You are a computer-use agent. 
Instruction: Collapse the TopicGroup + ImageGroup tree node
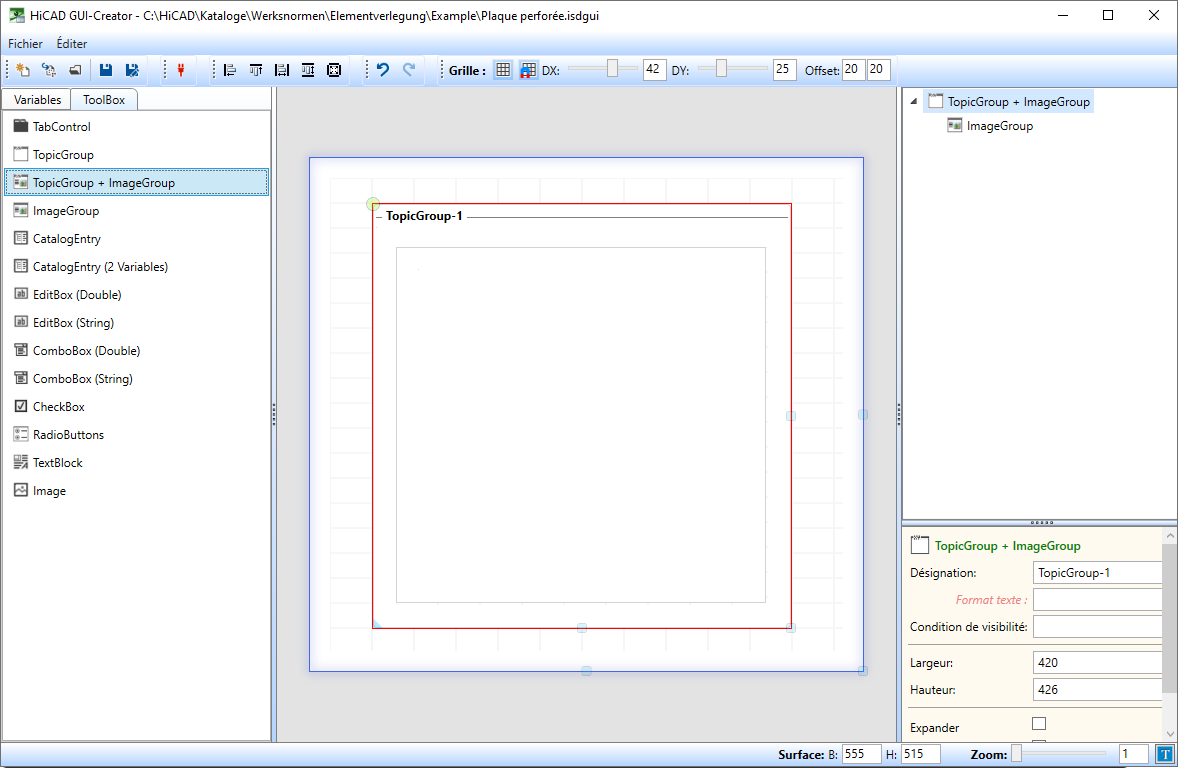(x=914, y=101)
